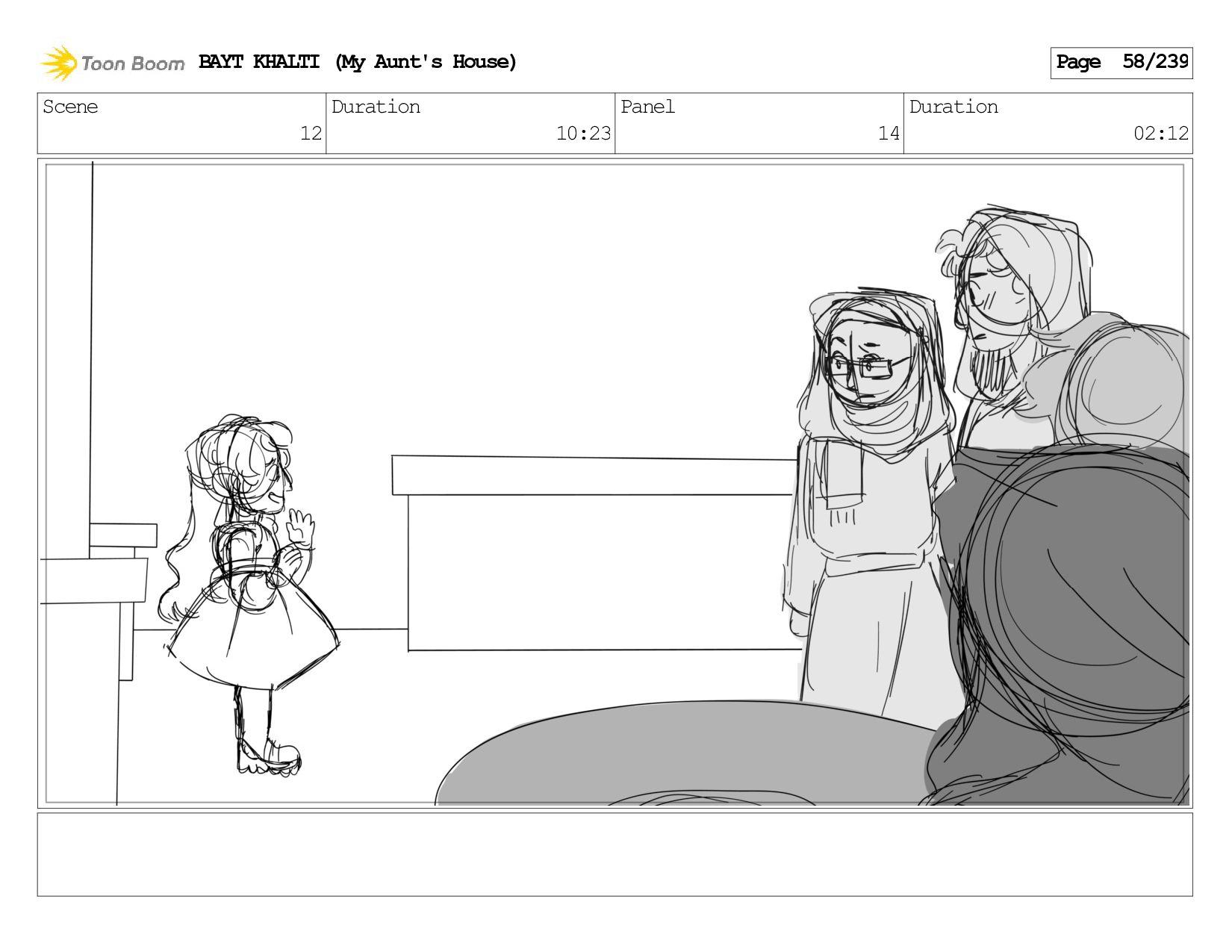Click the 'Scene' label
Screen dimensions: 1232x952
click(x=70, y=107)
